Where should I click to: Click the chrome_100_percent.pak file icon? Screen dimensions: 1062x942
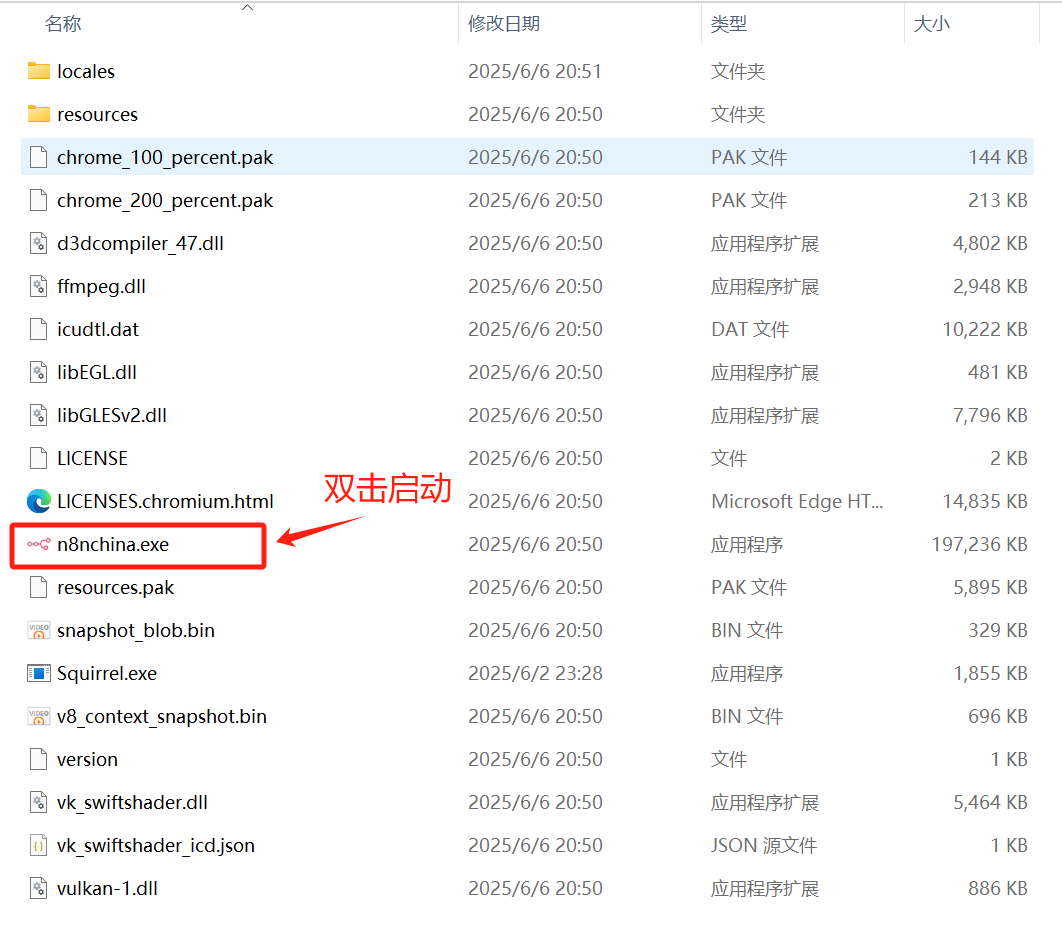tap(39, 157)
